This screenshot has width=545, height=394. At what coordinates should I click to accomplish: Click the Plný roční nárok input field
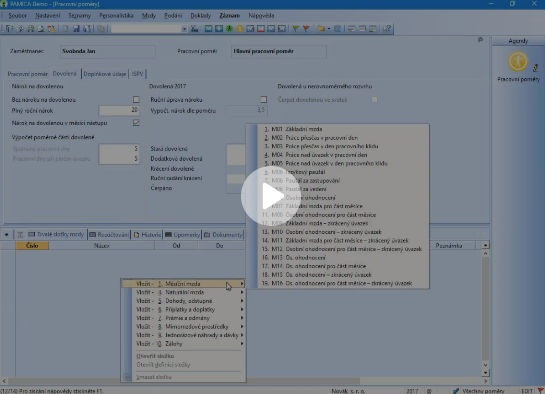pyautogui.click(x=119, y=110)
